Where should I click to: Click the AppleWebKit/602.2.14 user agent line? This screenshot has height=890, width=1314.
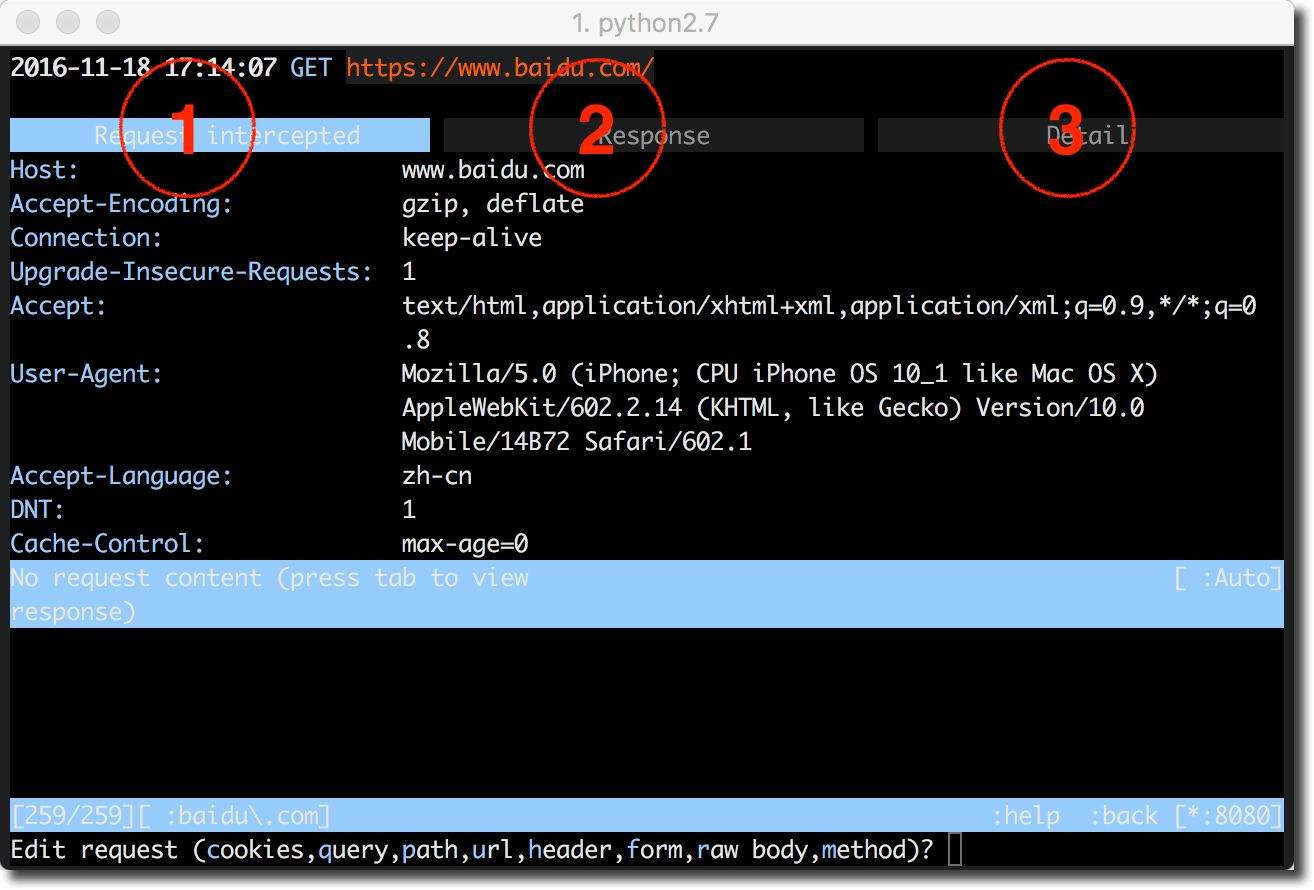click(773, 408)
